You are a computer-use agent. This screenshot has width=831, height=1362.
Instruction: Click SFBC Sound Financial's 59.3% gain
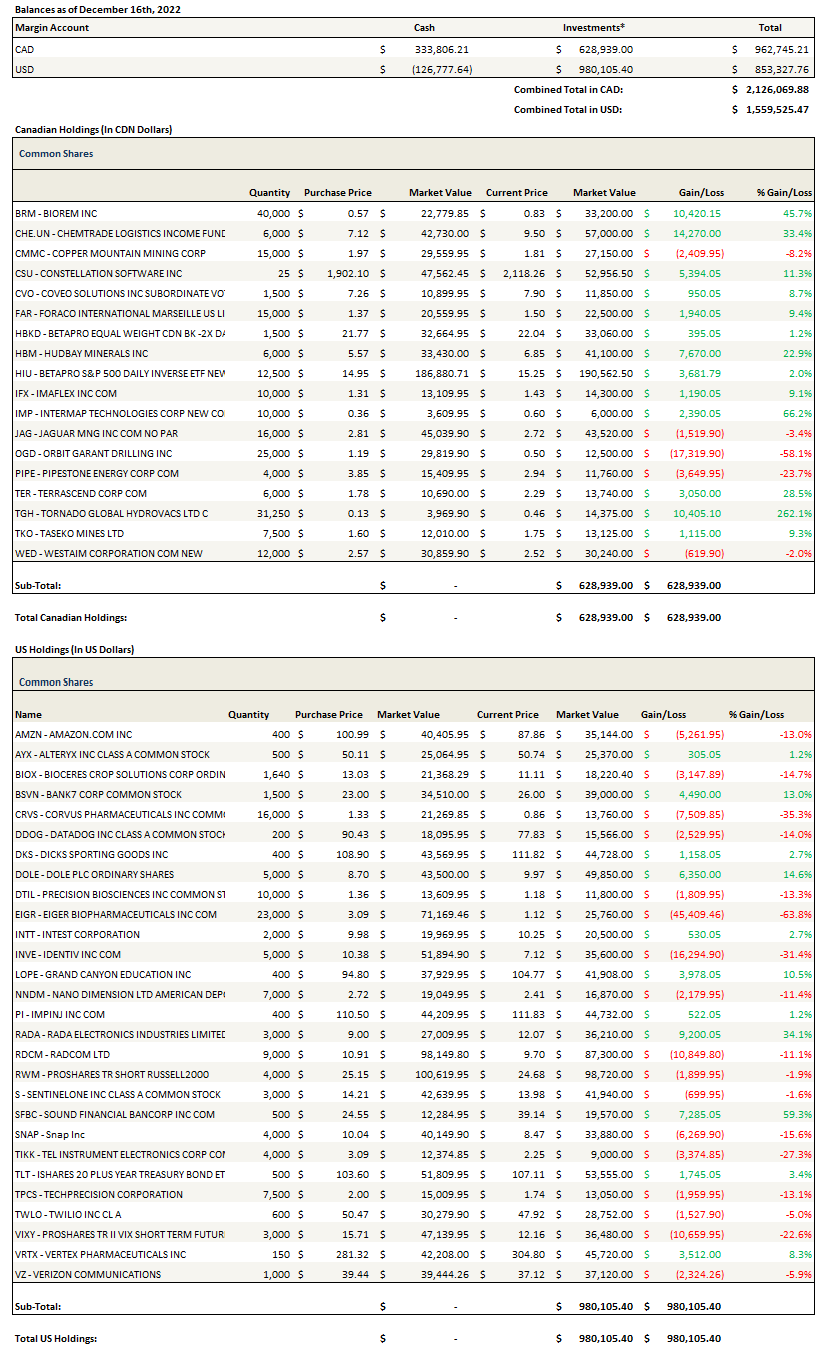click(796, 1114)
